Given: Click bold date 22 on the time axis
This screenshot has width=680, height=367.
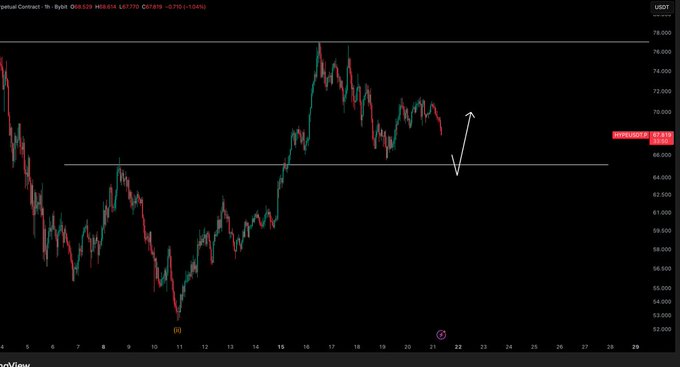Looking at the screenshot, I should 458,347.
